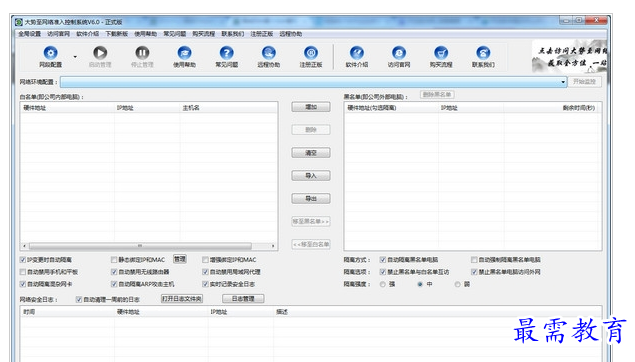
Task: Enable the 自动禁用手机和平板 checkbox
Action: coord(23,272)
